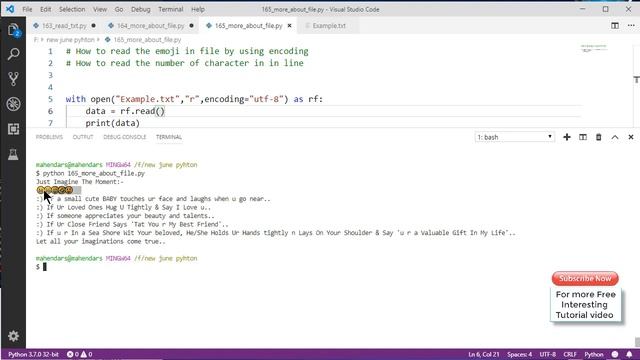This screenshot has width=640, height=360.
Task: Kill the terminal with trash icon
Action: point(598,137)
